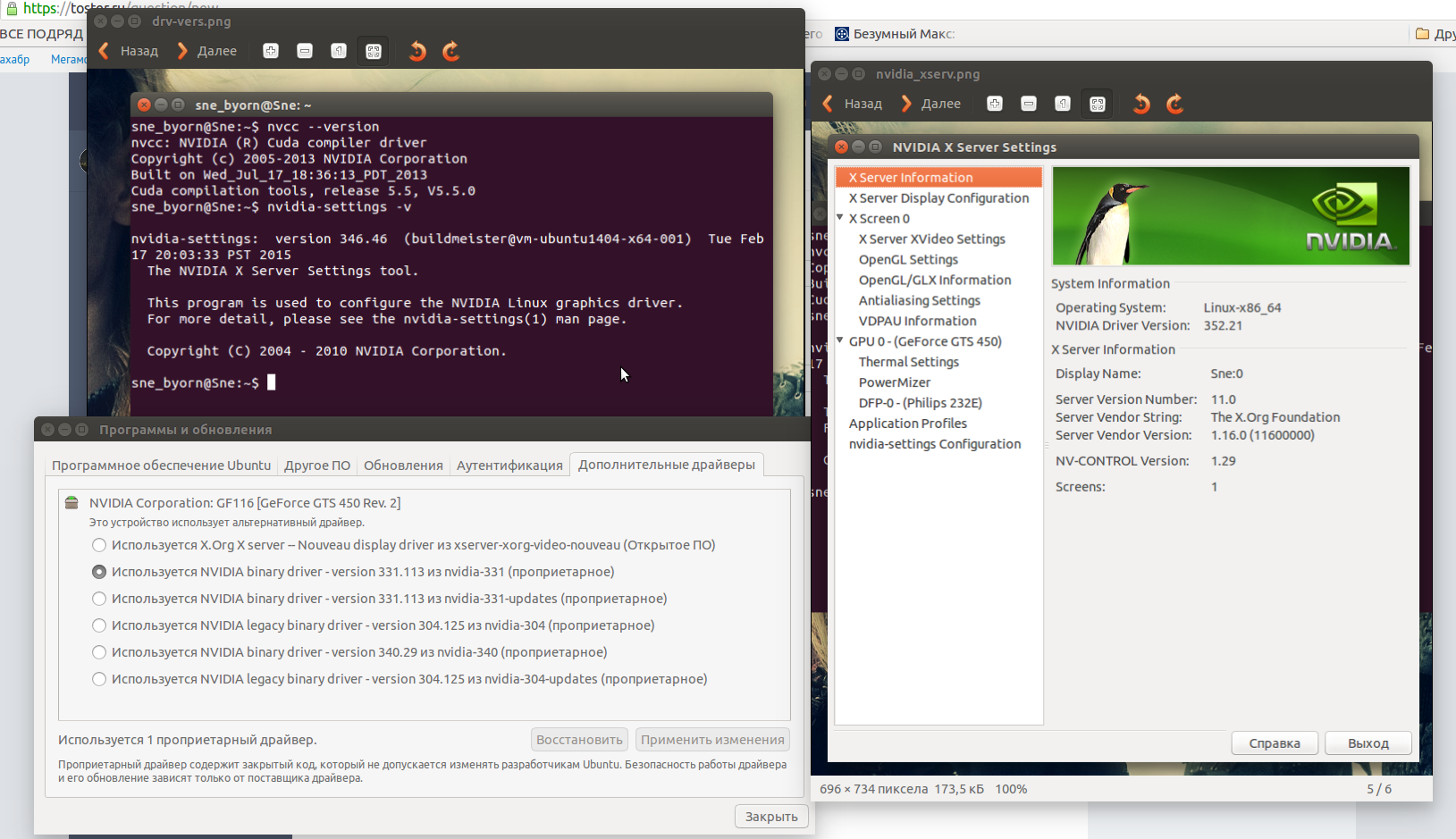Switch to the Обновления tab
Viewport: 1456px width, 839px height.
point(403,466)
